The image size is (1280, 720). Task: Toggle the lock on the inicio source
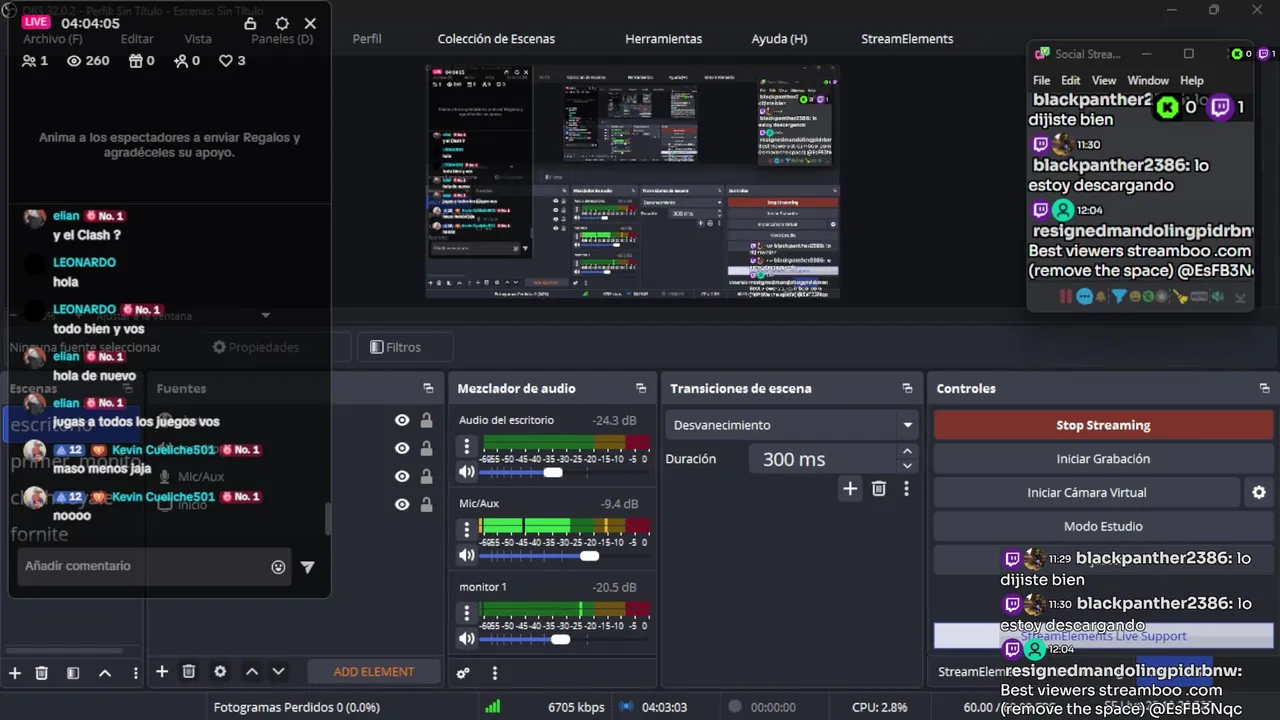[x=427, y=505]
